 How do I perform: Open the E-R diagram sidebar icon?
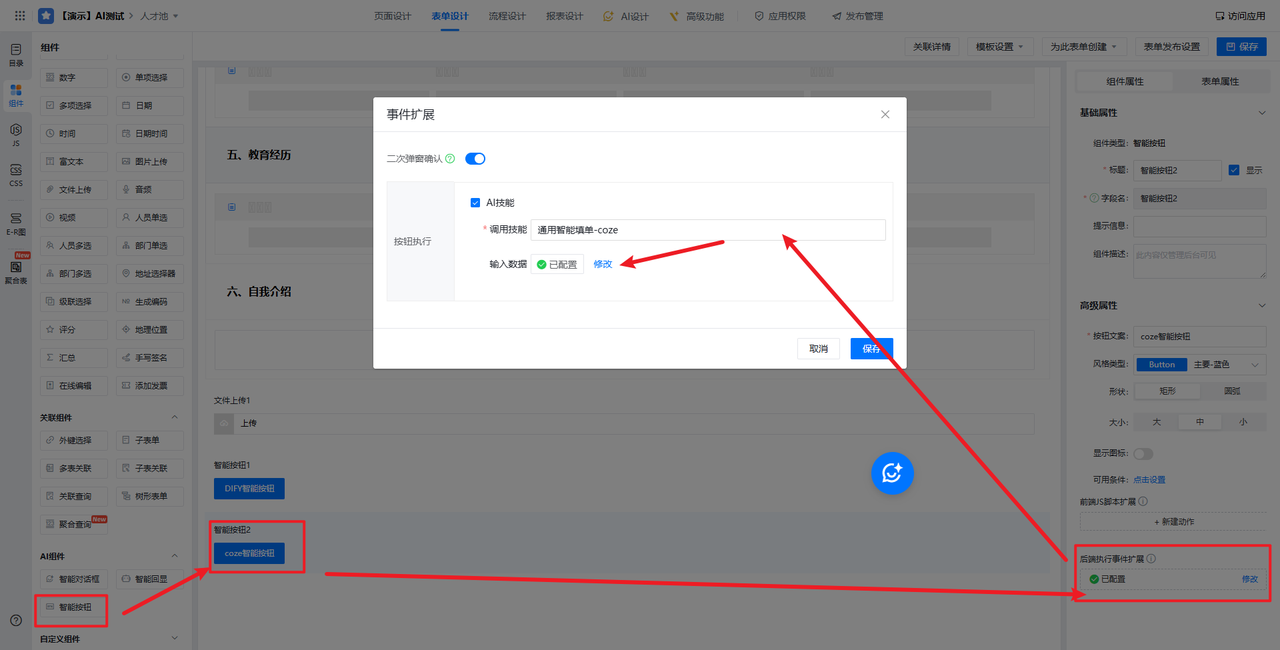[x=16, y=222]
